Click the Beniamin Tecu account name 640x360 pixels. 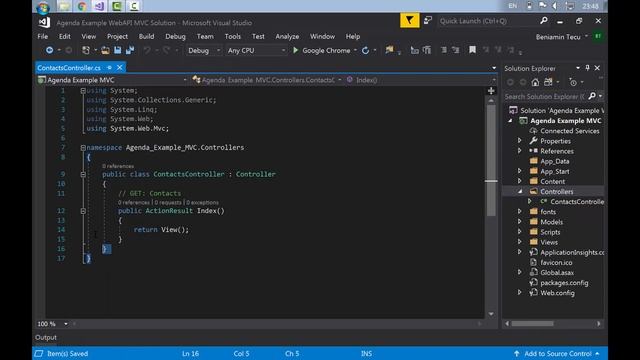tap(558, 37)
